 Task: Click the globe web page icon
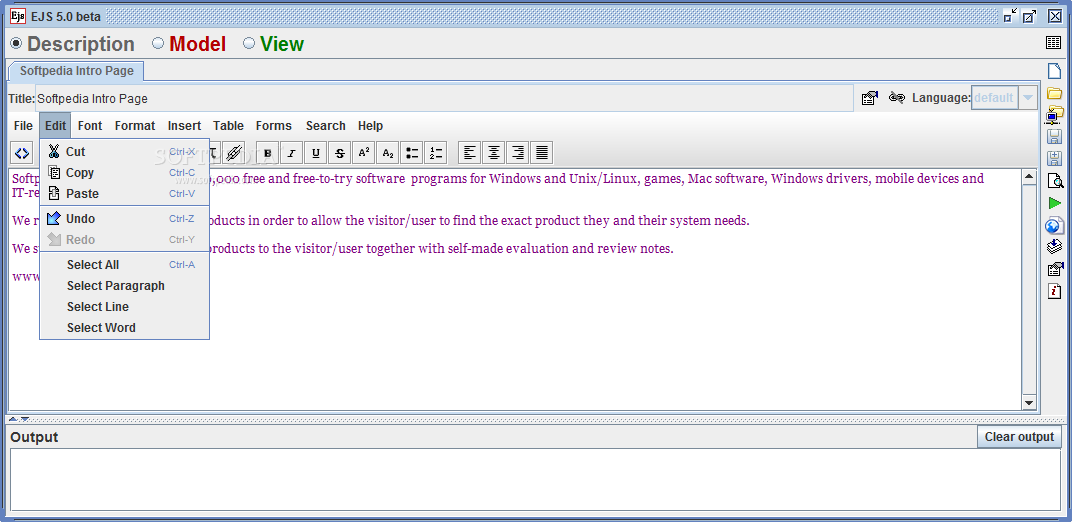click(x=1055, y=225)
